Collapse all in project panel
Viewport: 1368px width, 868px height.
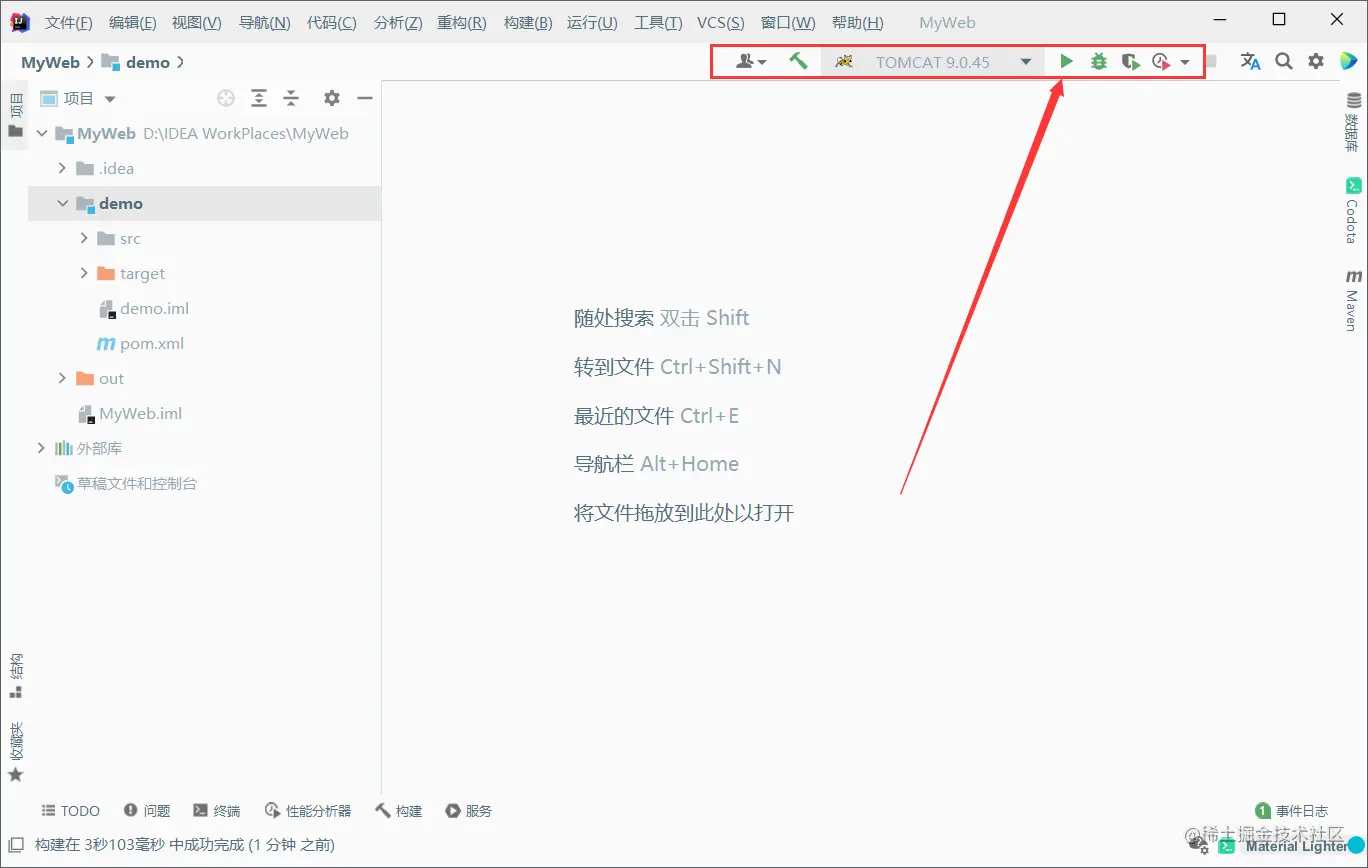(291, 98)
